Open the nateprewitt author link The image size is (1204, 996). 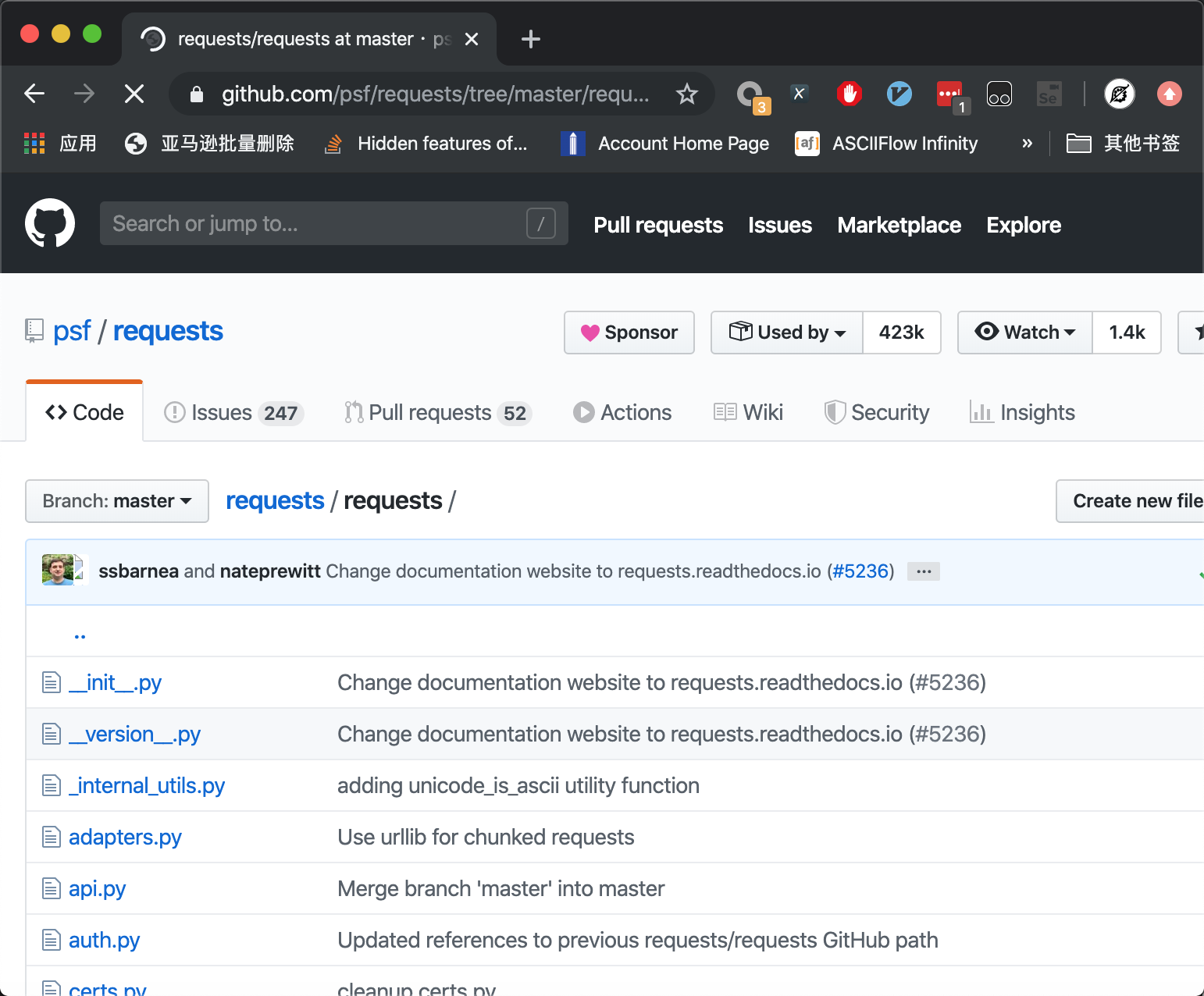point(270,571)
